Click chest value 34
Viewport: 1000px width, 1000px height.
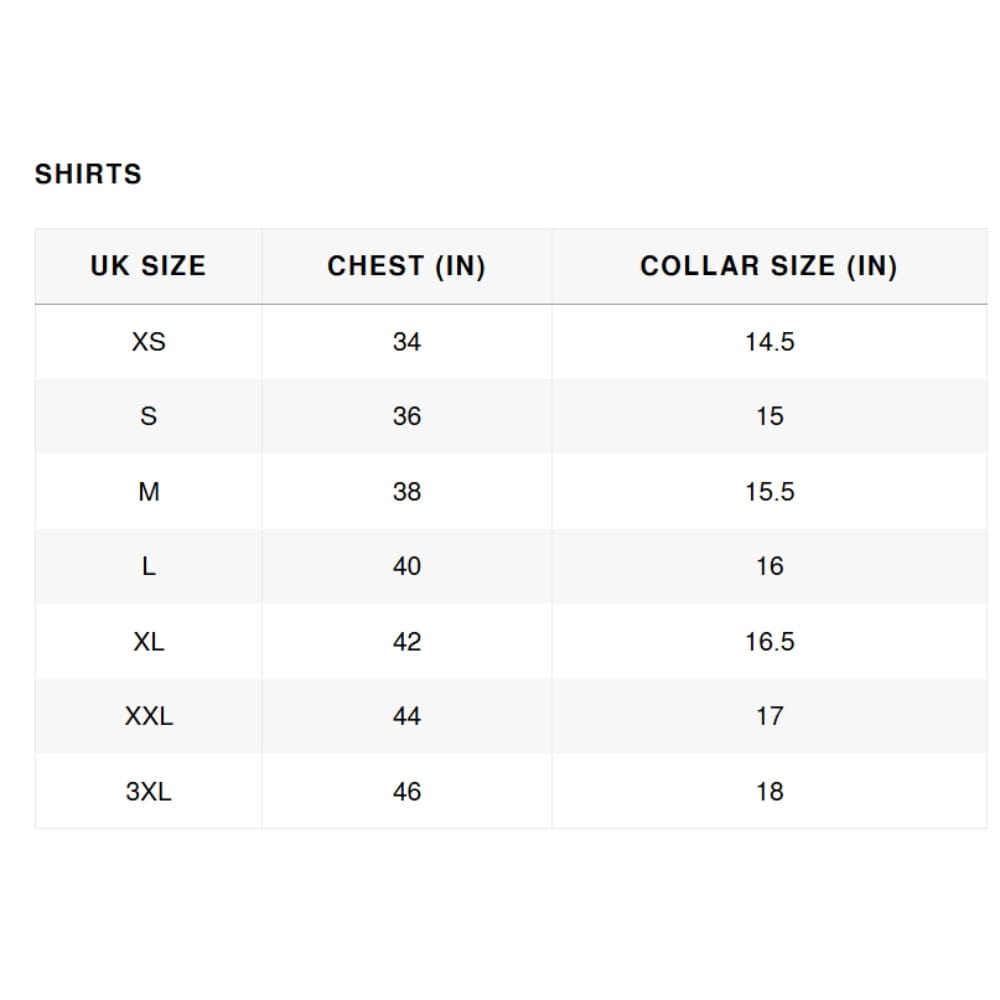[x=407, y=342]
